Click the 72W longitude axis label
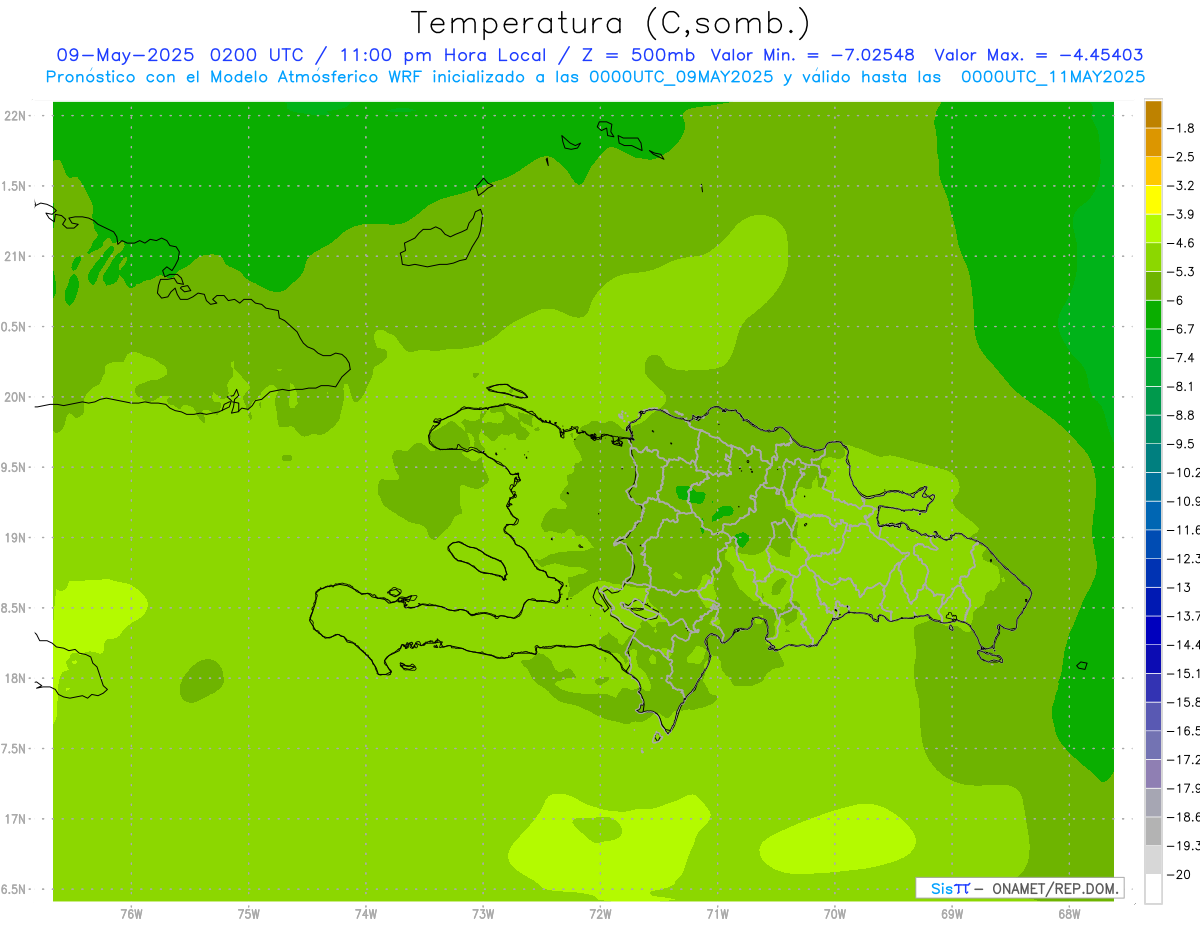 point(600,914)
